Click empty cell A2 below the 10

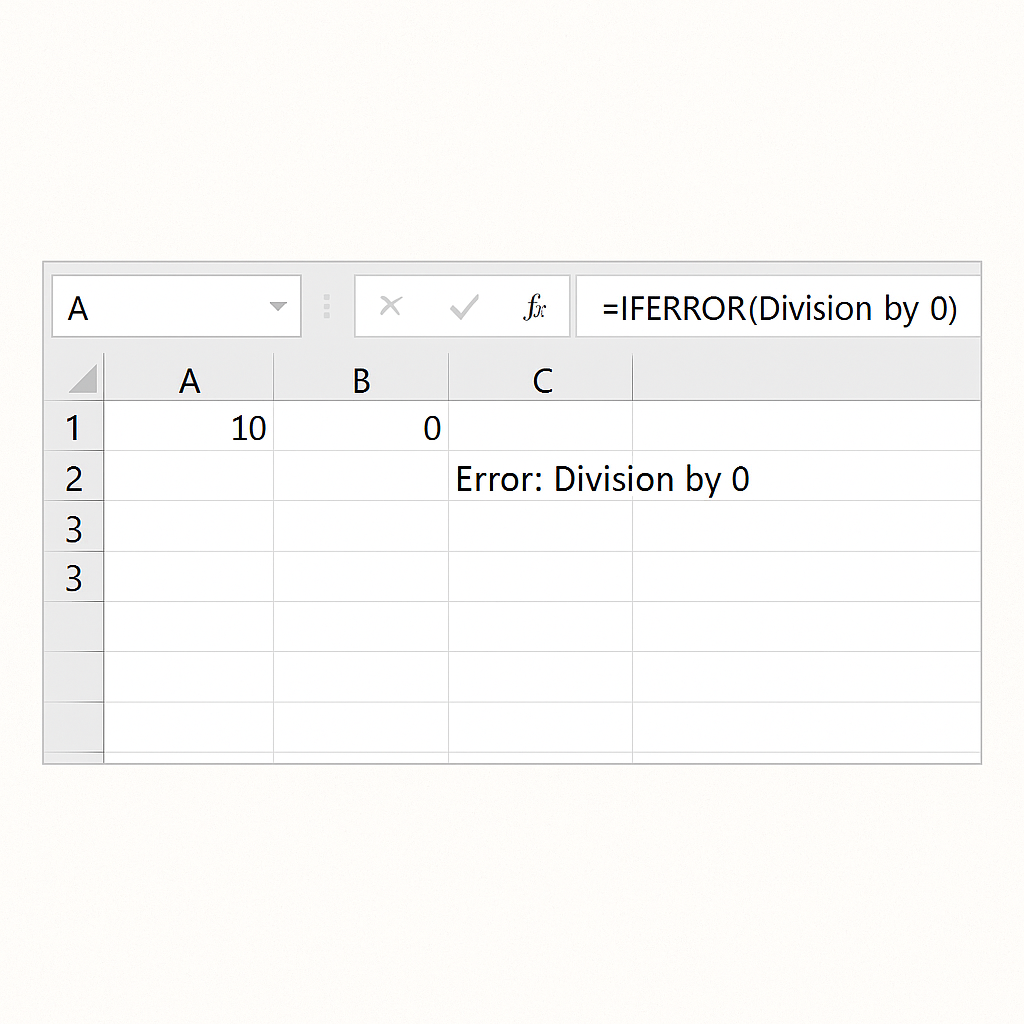coord(189,478)
